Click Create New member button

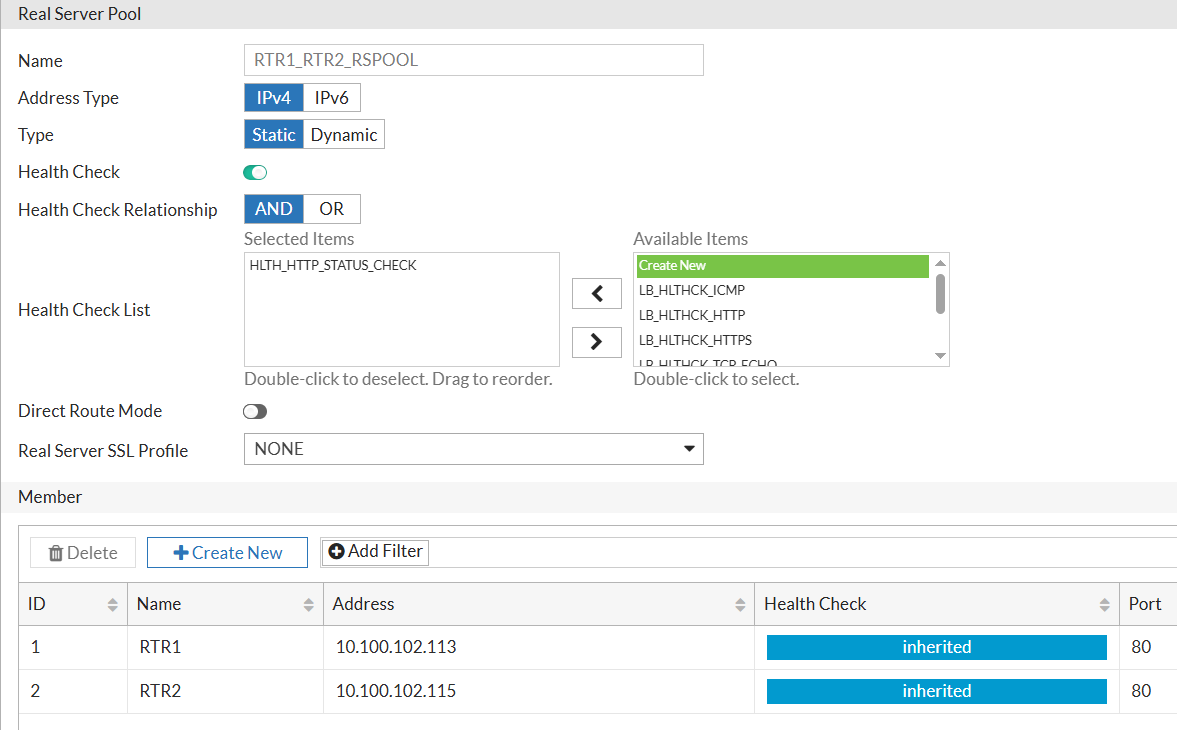tap(227, 553)
